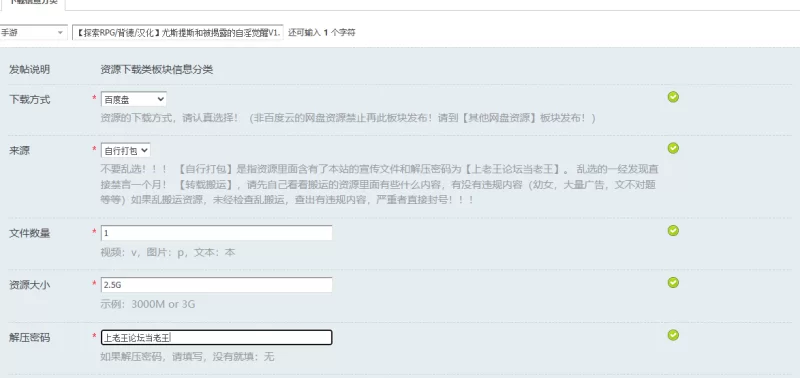Click the post title input field

tap(178, 33)
